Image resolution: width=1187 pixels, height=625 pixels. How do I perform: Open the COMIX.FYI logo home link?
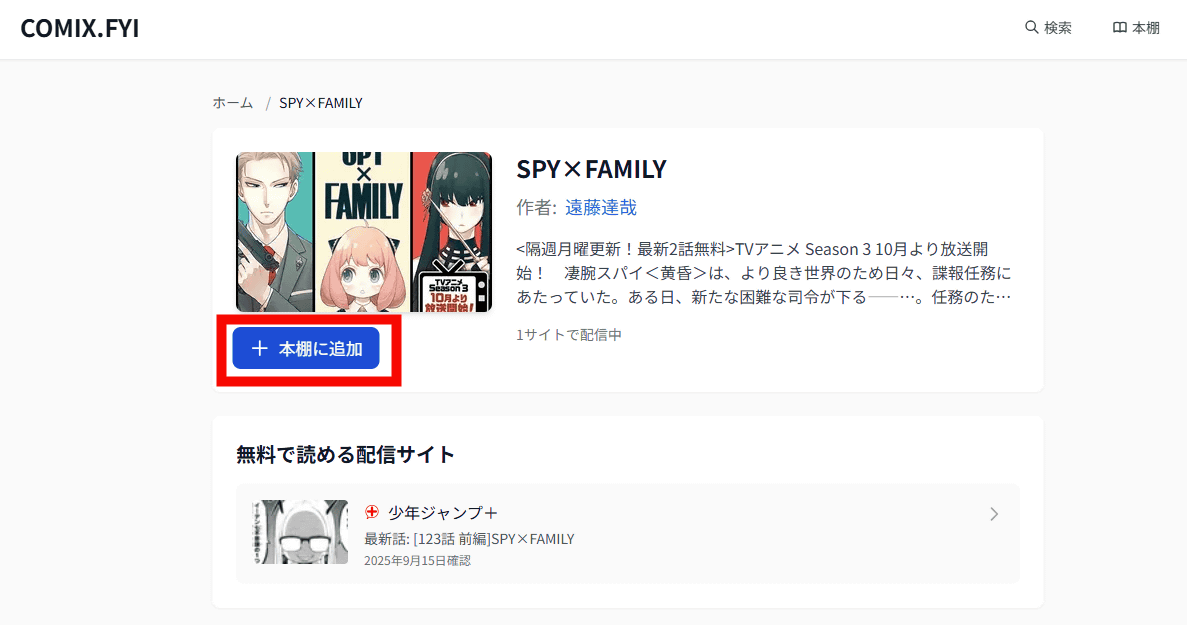click(80, 28)
